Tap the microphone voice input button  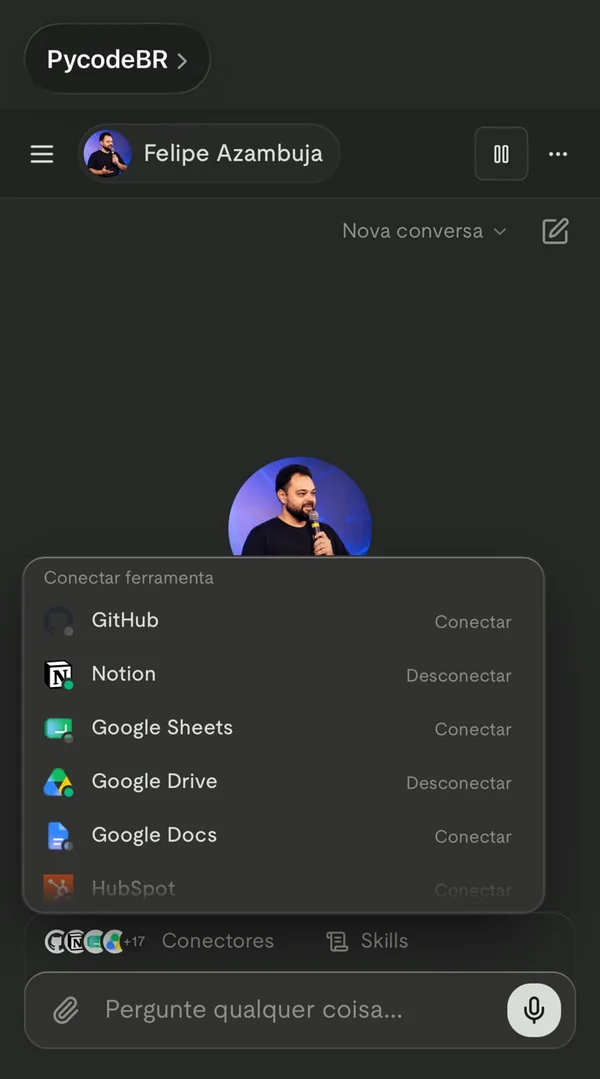(x=534, y=1010)
